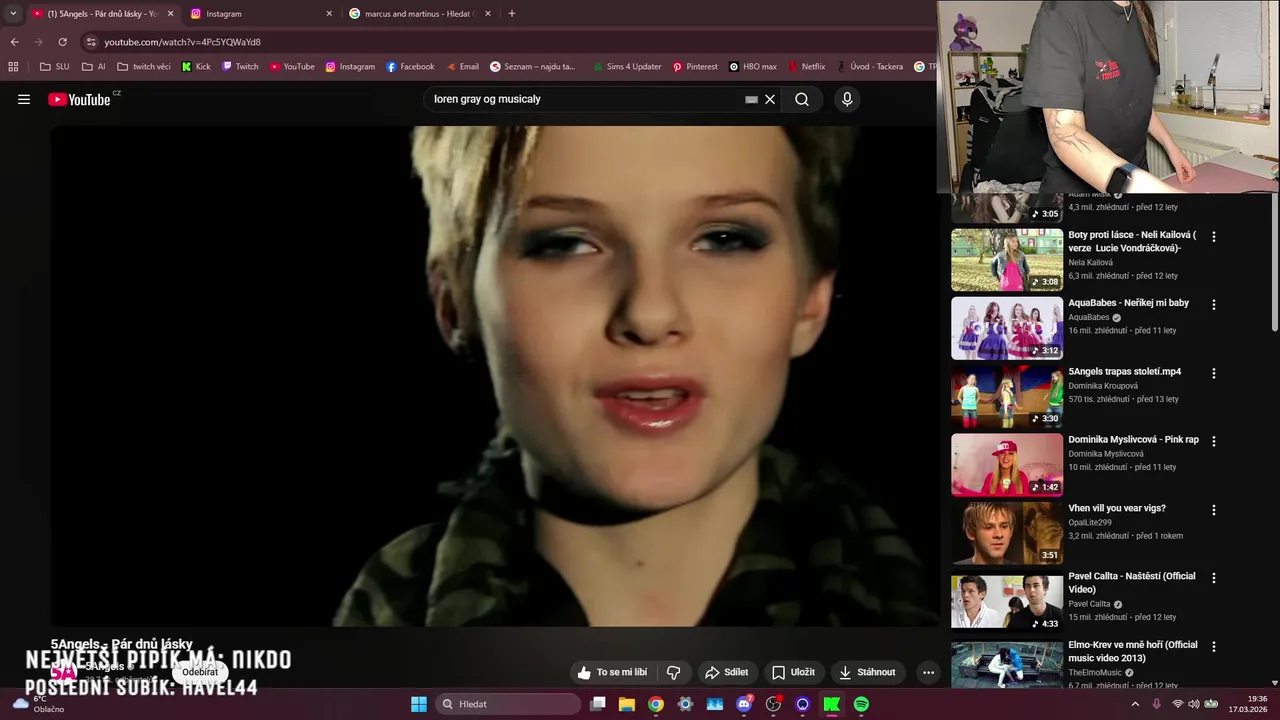Image resolution: width=1280 pixels, height=720 pixels.
Task: Open options menu for Pavel Callta - Naštěstí
Action: point(1214,578)
